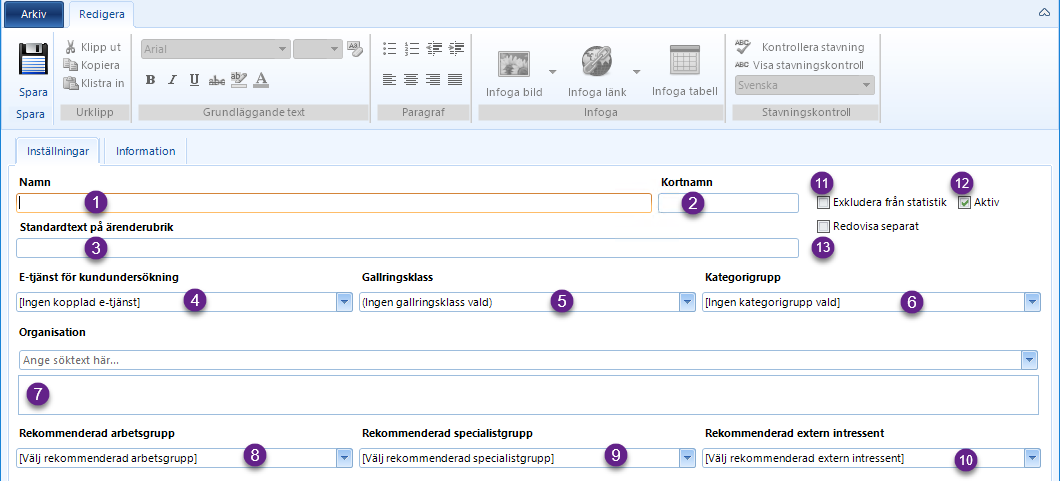Click into the Kortnamn field

[728, 203]
